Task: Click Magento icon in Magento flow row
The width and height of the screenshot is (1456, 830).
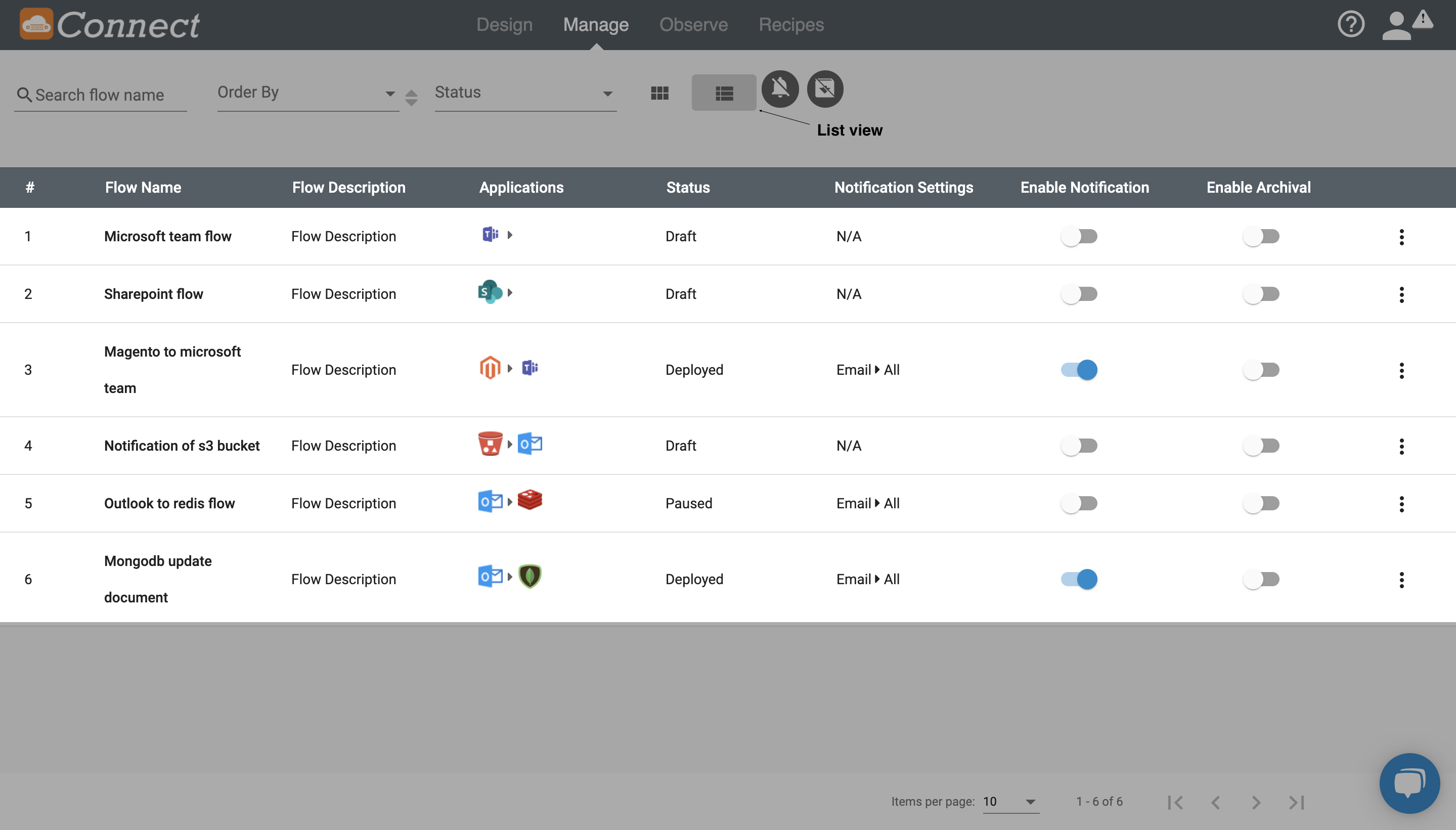Action: 490,368
